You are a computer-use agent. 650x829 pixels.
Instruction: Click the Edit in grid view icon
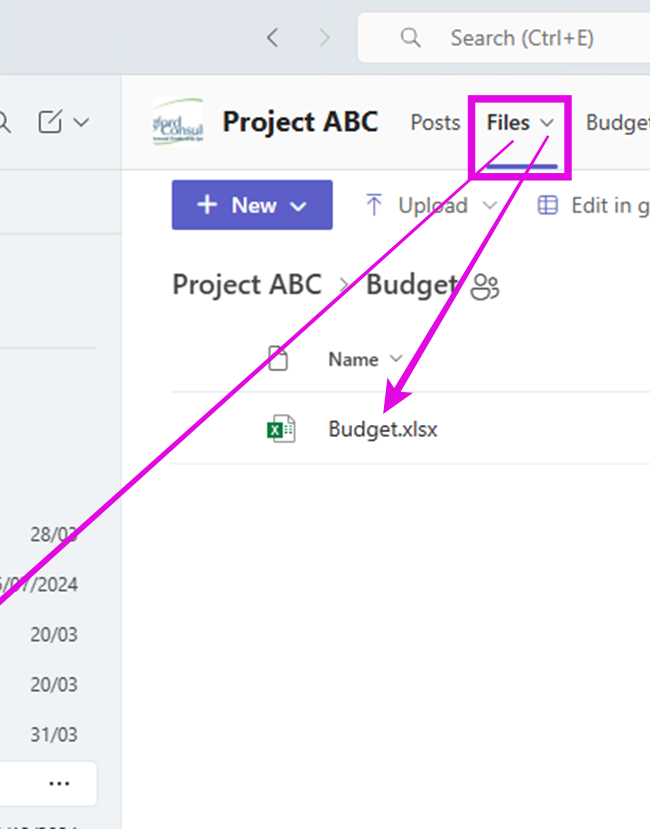(547, 205)
